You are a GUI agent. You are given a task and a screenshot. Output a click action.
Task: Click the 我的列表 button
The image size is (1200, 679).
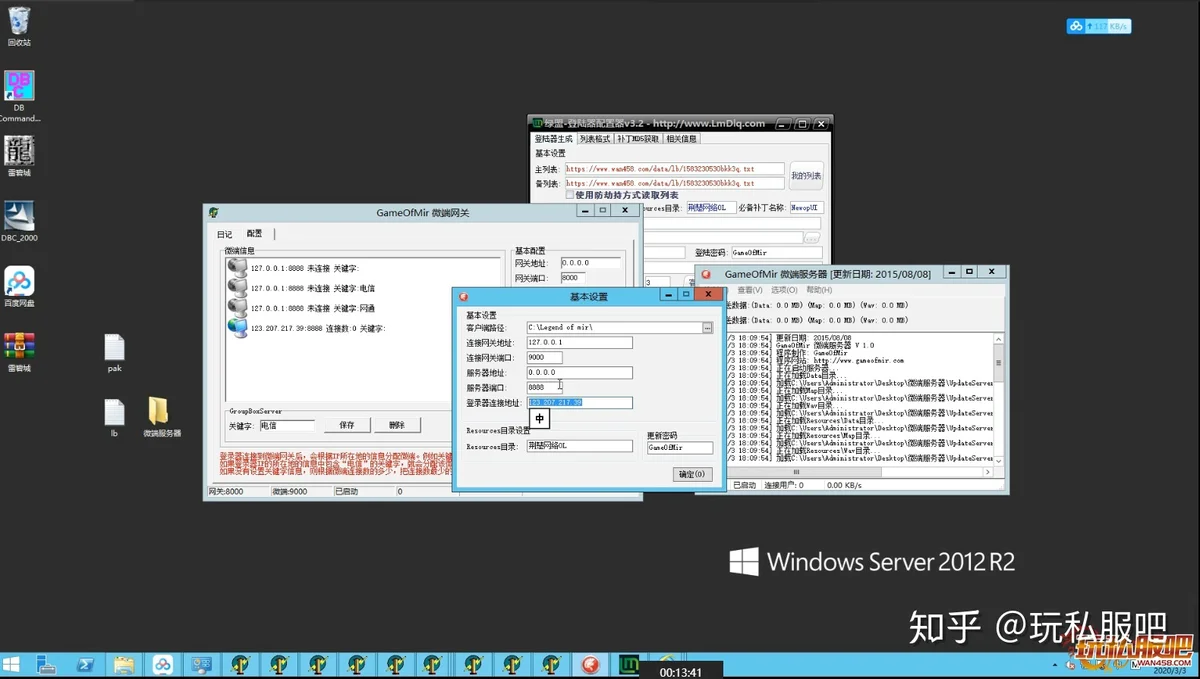806,176
